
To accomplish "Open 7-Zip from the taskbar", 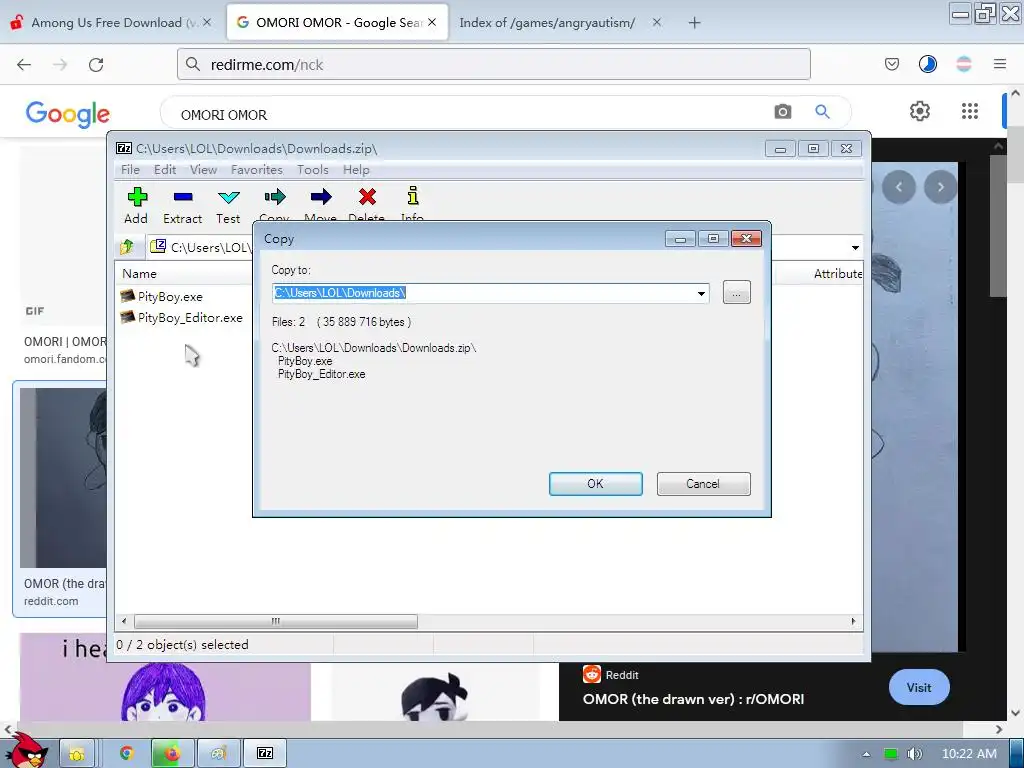I will 265,754.
